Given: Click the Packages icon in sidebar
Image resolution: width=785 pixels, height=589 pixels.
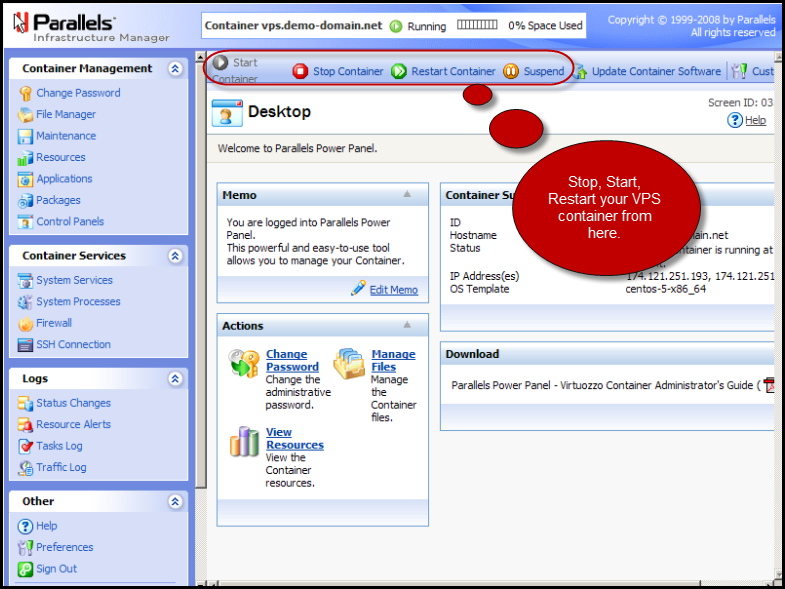Looking at the screenshot, I should pyautogui.click(x=25, y=201).
